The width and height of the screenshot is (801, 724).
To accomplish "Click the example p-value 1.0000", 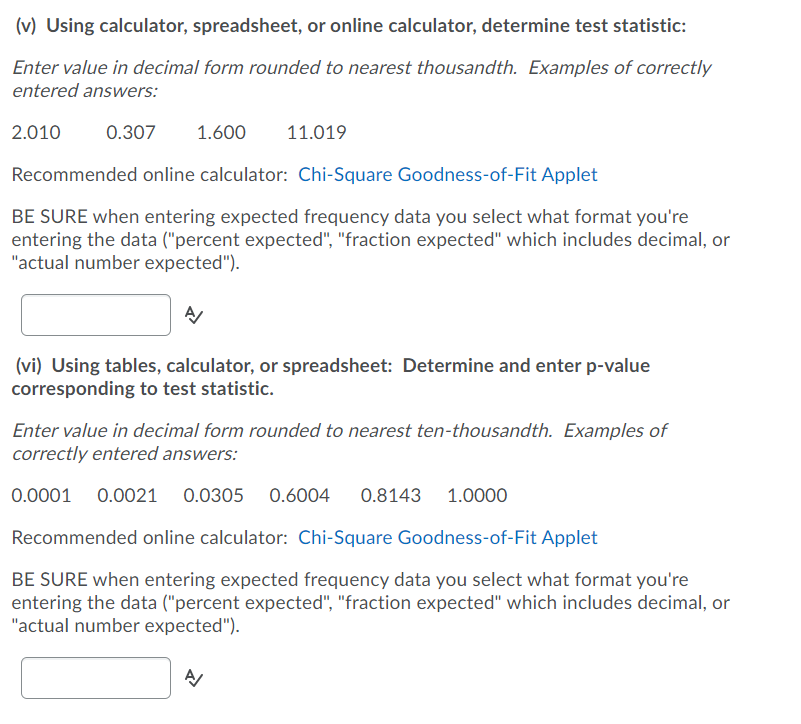I will (477, 496).
